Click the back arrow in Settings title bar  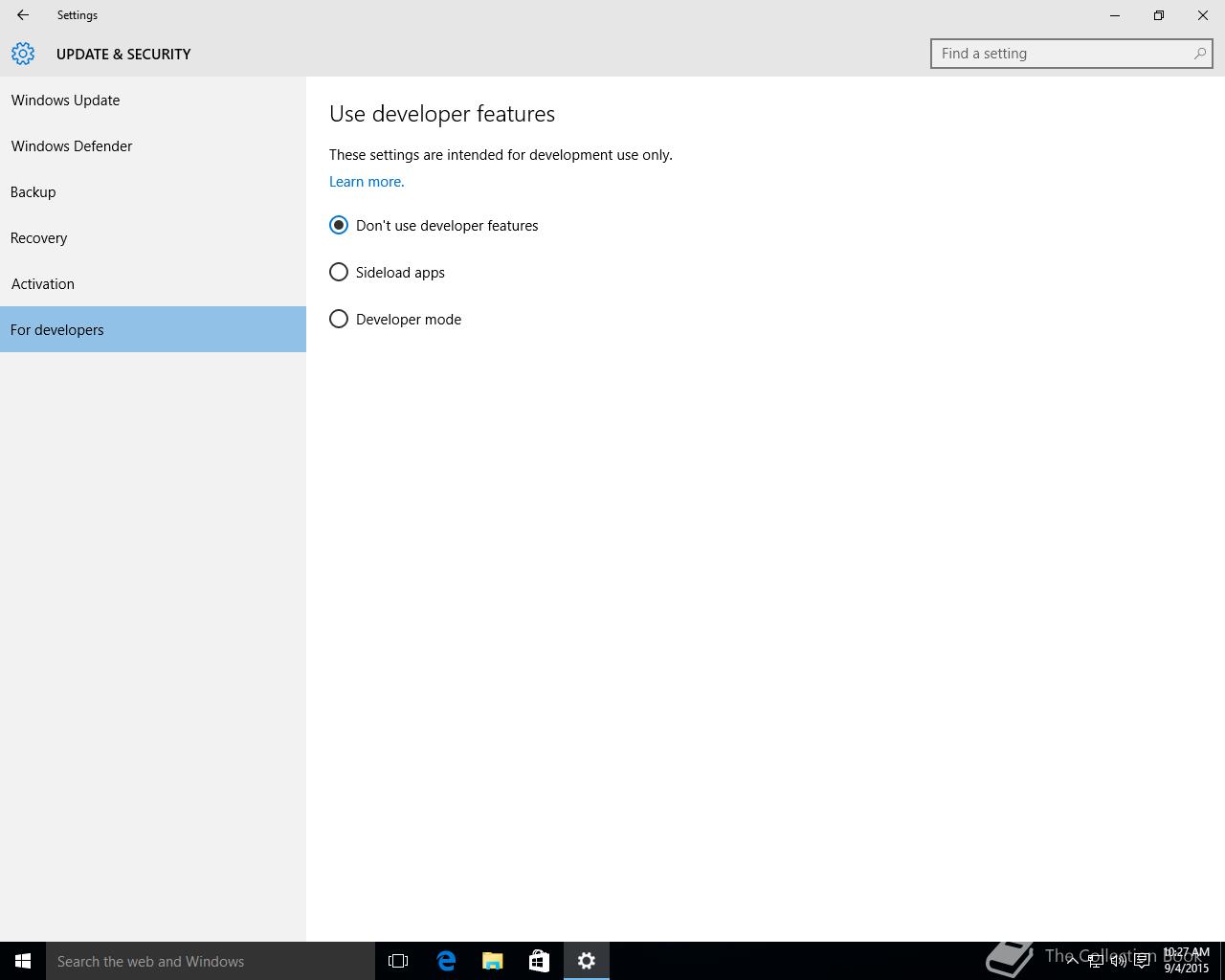point(23,15)
